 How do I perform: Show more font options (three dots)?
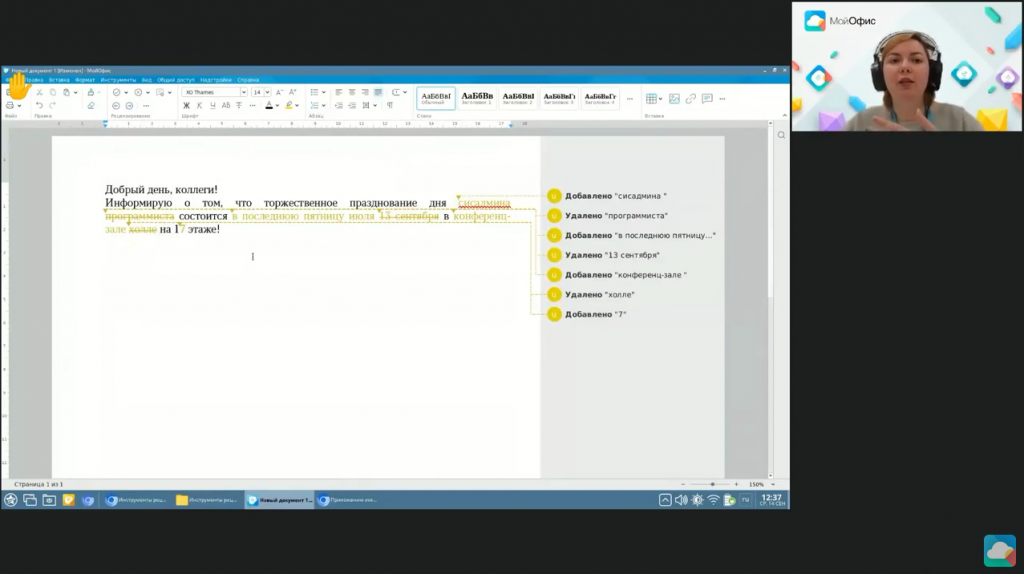pos(253,105)
